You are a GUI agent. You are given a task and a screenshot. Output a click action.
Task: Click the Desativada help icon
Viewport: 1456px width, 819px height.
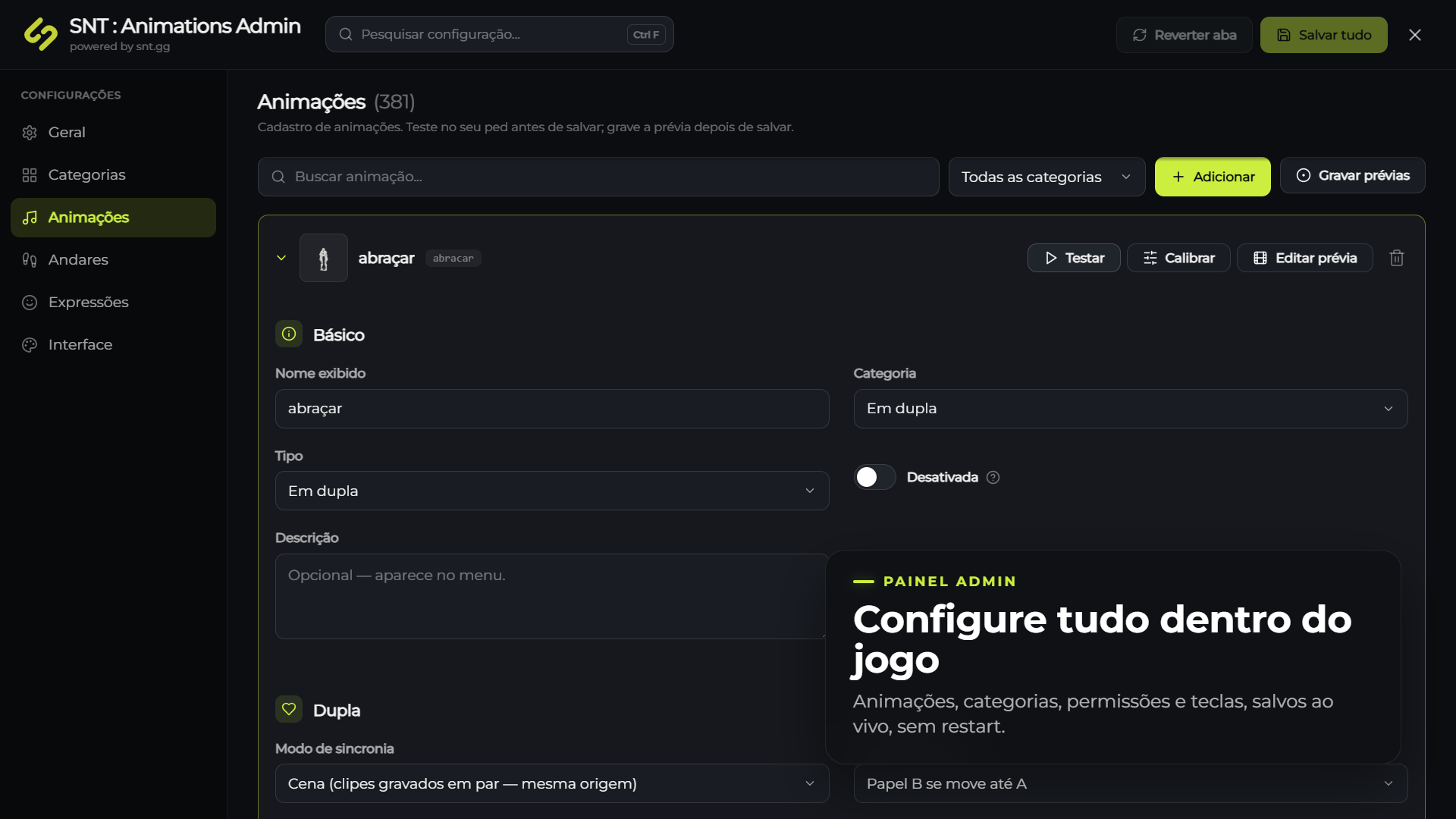pyautogui.click(x=993, y=477)
